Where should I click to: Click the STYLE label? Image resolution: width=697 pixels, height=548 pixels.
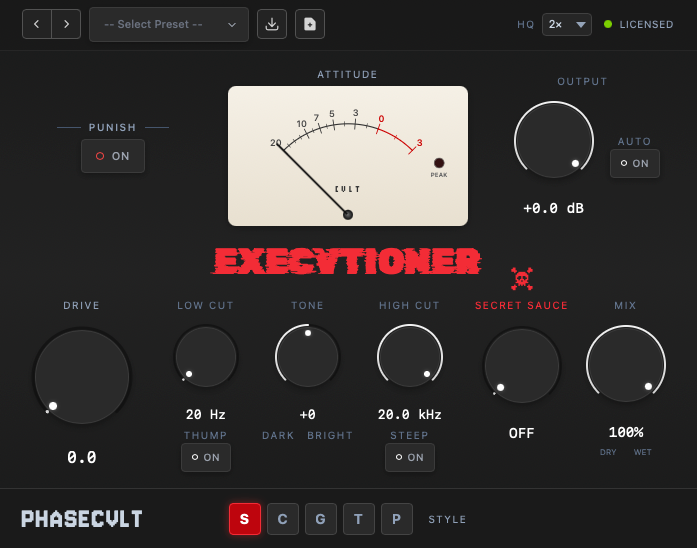pyautogui.click(x=447, y=520)
